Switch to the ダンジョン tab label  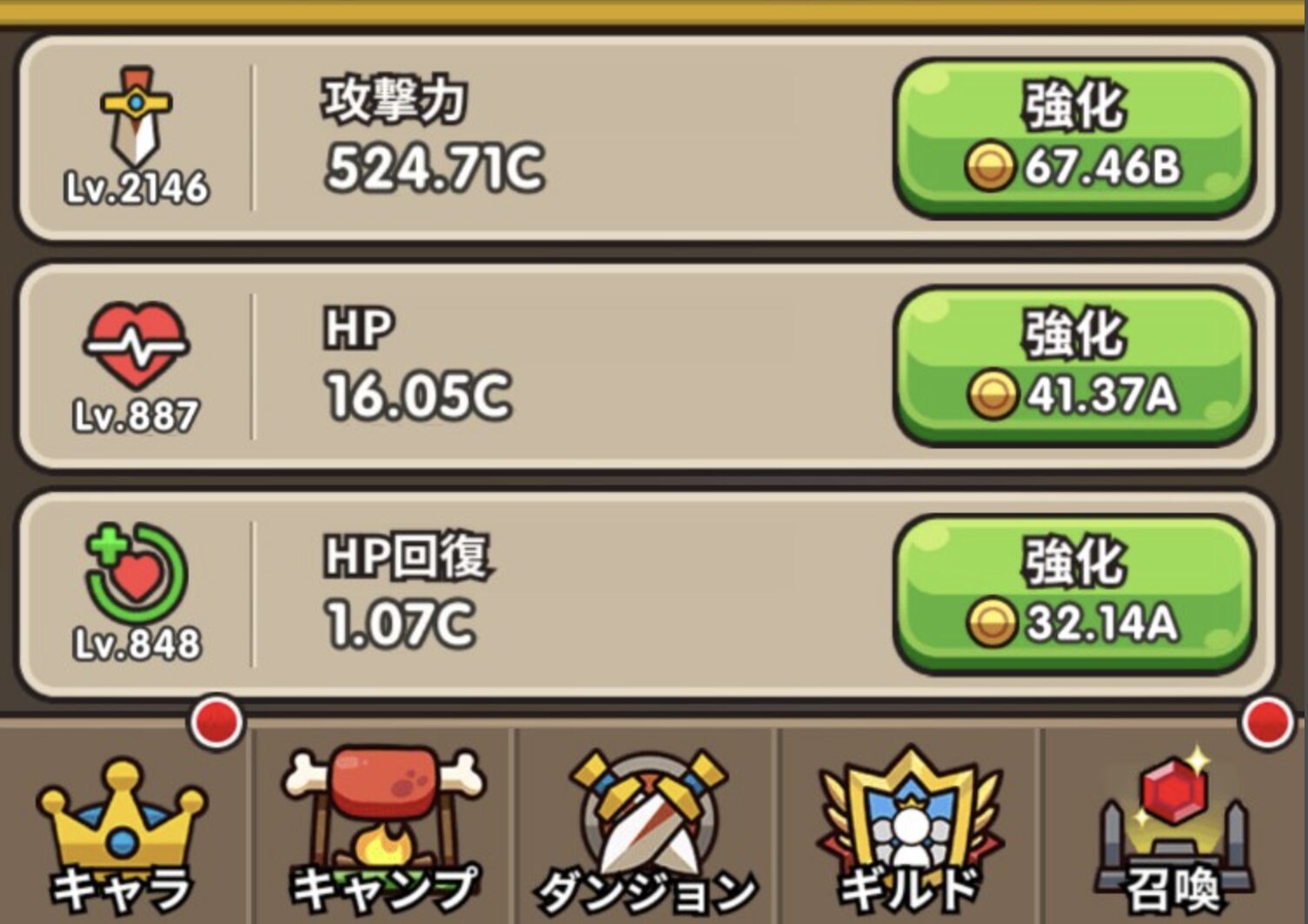(x=647, y=891)
